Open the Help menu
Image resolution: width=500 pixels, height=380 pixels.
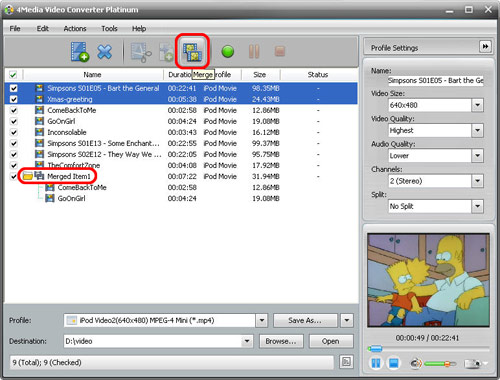click(x=139, y=28)
